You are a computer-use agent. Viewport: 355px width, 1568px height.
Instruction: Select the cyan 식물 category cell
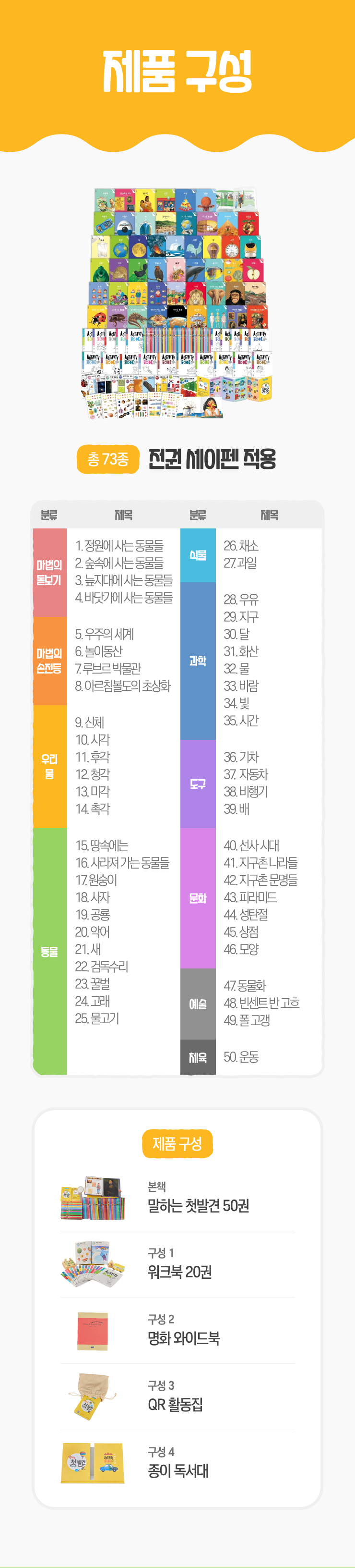198,554
